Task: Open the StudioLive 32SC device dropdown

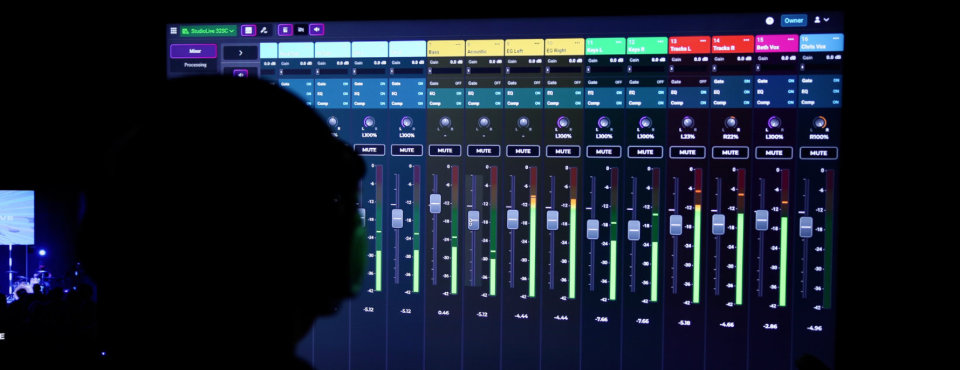Action: 208,31
